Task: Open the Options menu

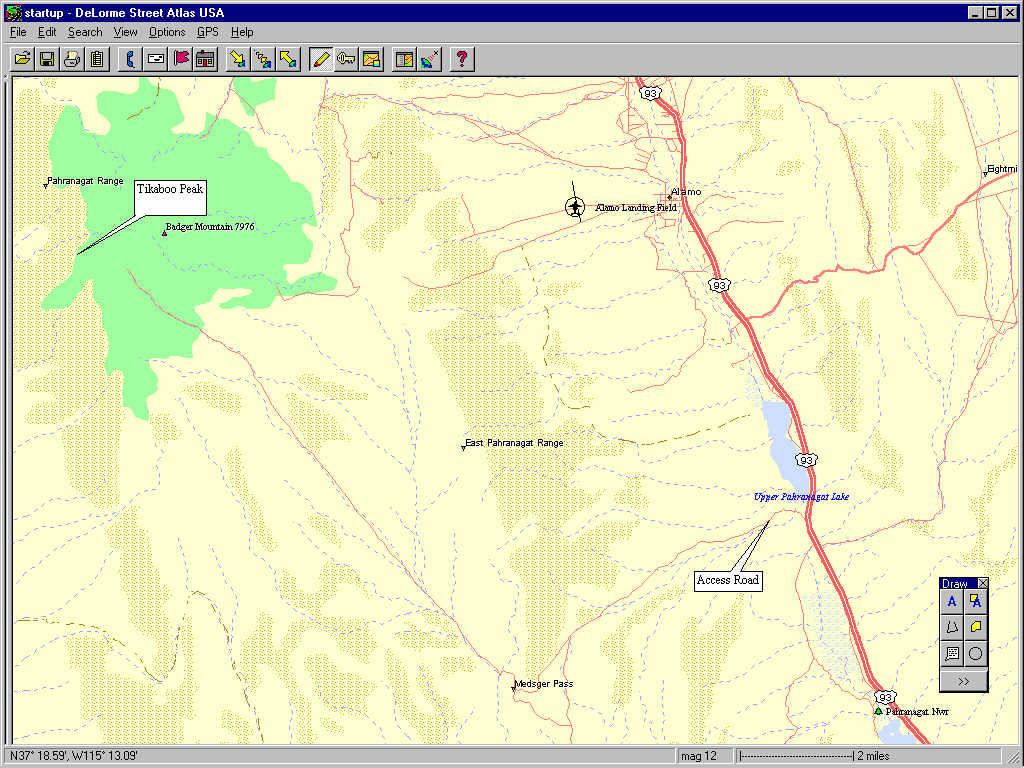Action: [x=167, y=32]
